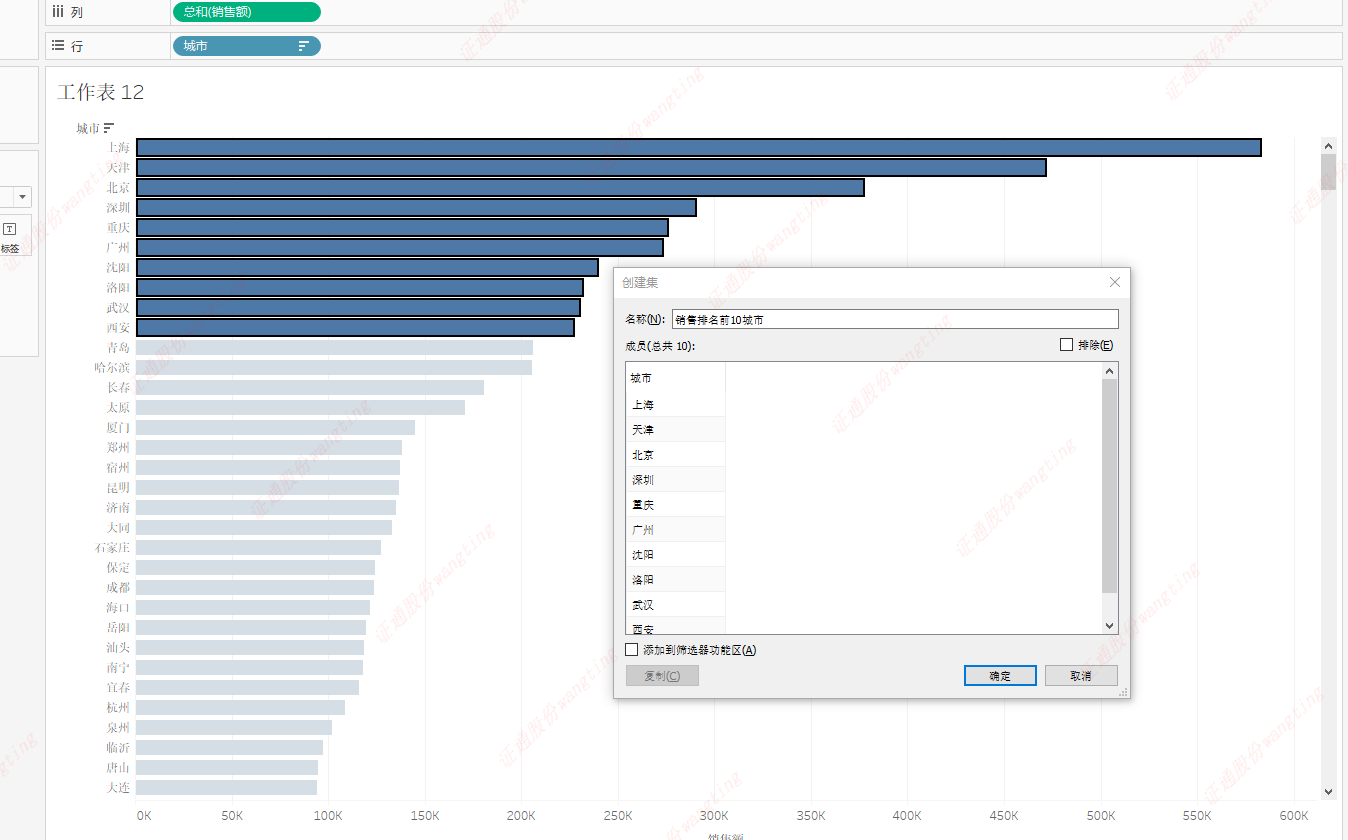This screenshot has width=1348, height=840.
Task: Enable the 排除 exclude checkbox
Action: pos(1066,345)
